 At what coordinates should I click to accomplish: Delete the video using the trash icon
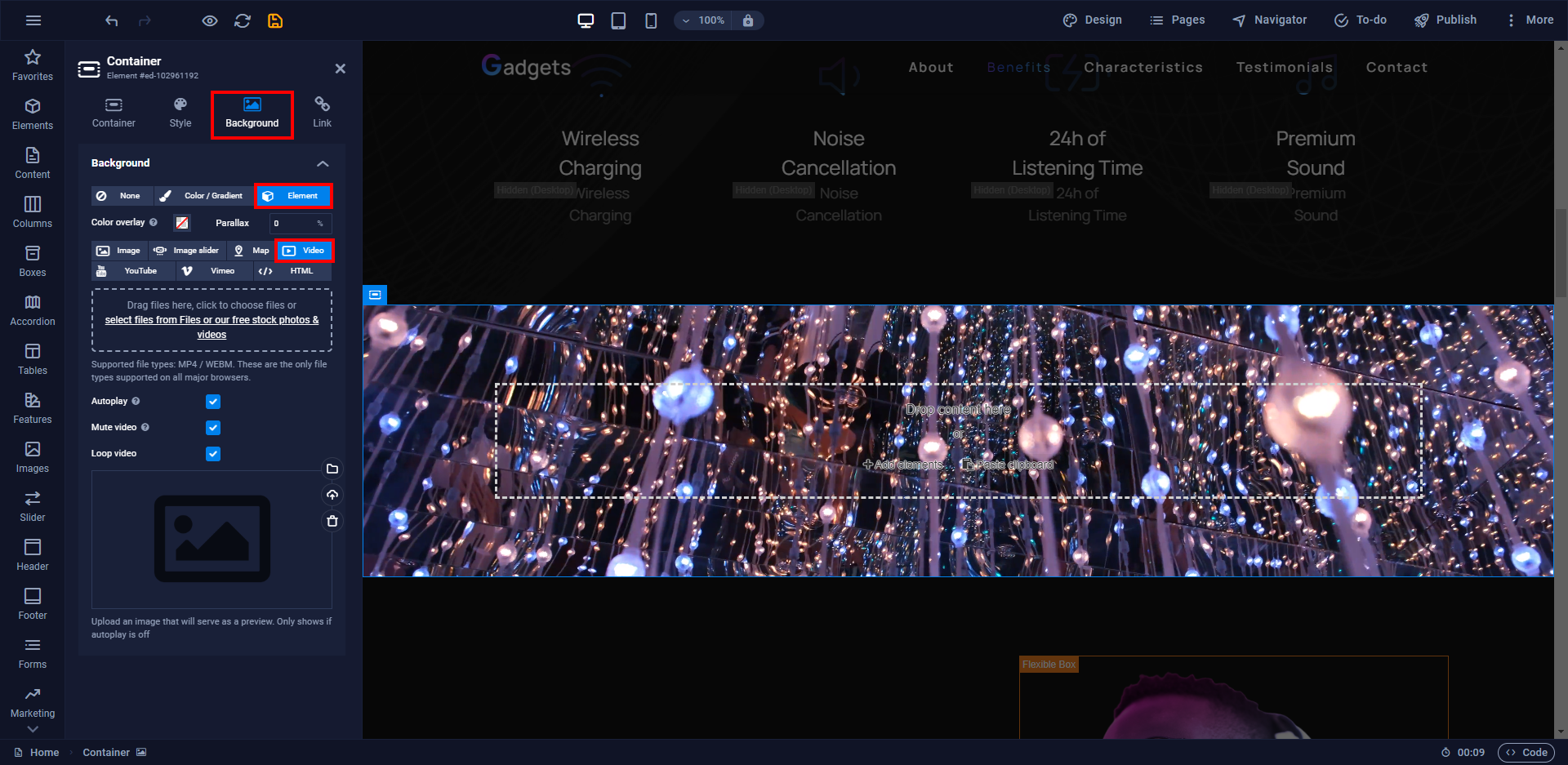coord(332,520)
